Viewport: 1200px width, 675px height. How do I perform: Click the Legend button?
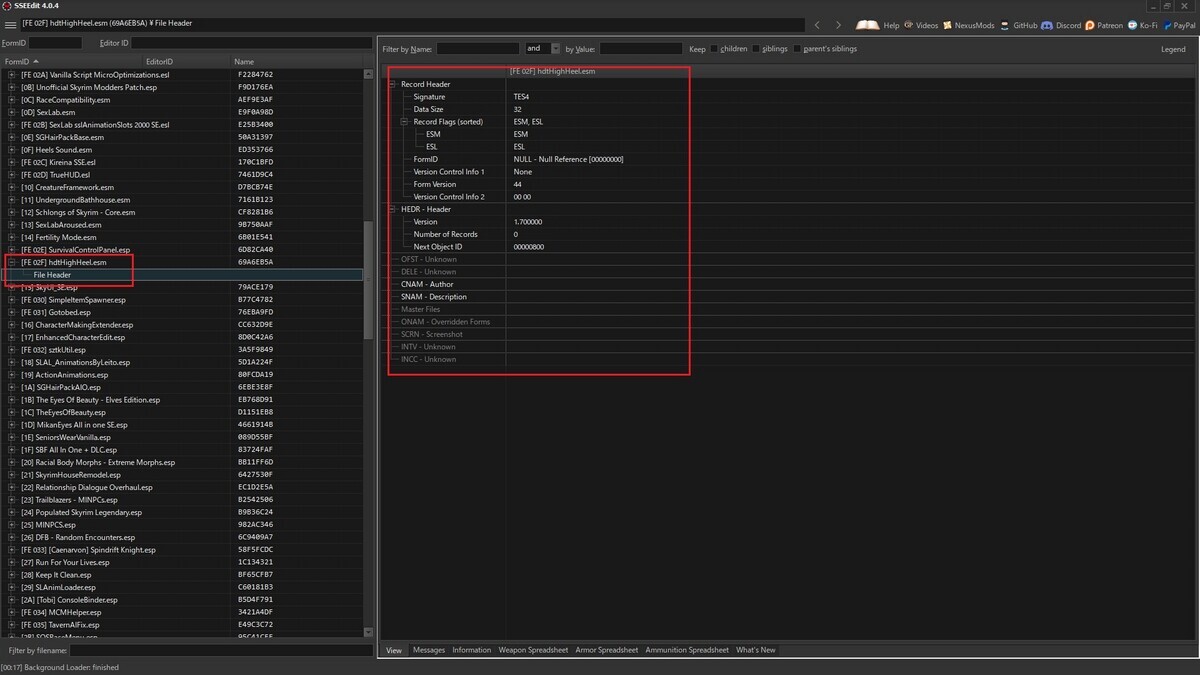click(1173, 49)
